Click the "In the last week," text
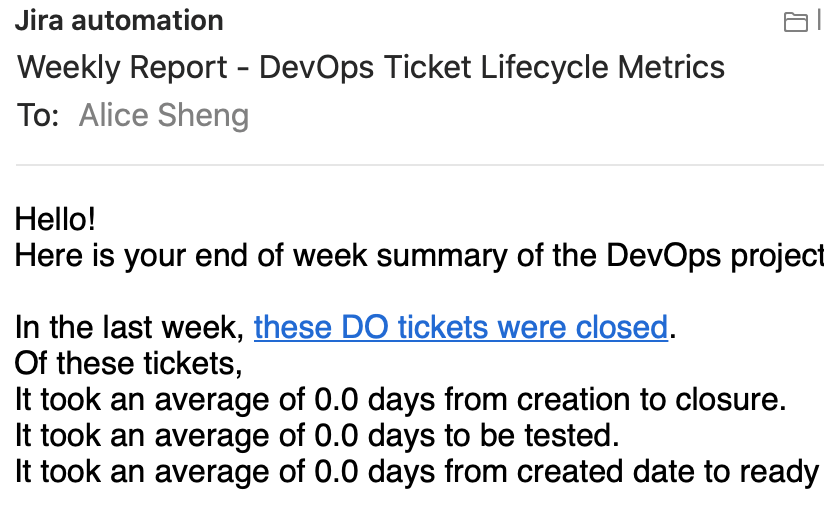Screen dimensions: 824x522 coord(130,327)
